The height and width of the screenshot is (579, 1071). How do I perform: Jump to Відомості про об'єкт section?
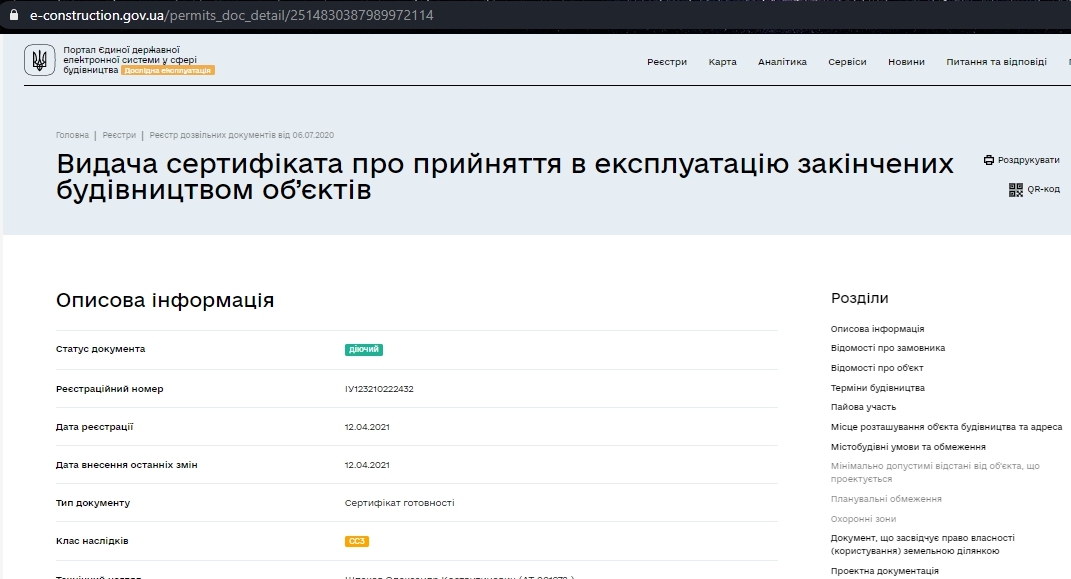876,368
